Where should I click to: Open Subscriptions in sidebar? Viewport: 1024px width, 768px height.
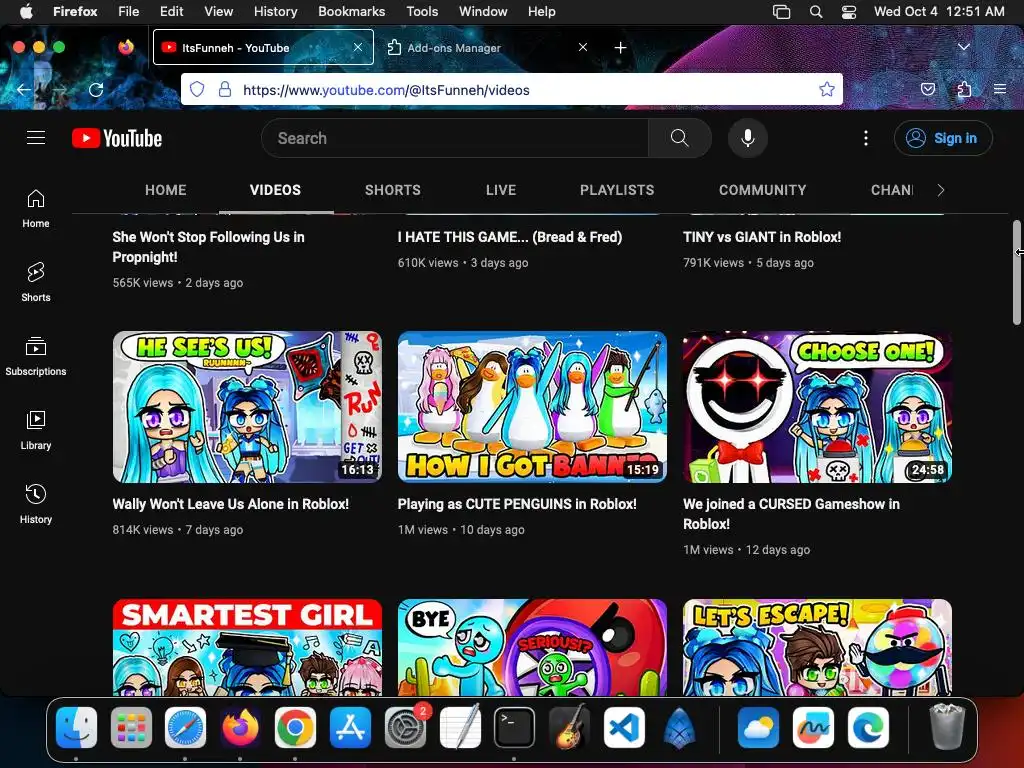(36, 356)
